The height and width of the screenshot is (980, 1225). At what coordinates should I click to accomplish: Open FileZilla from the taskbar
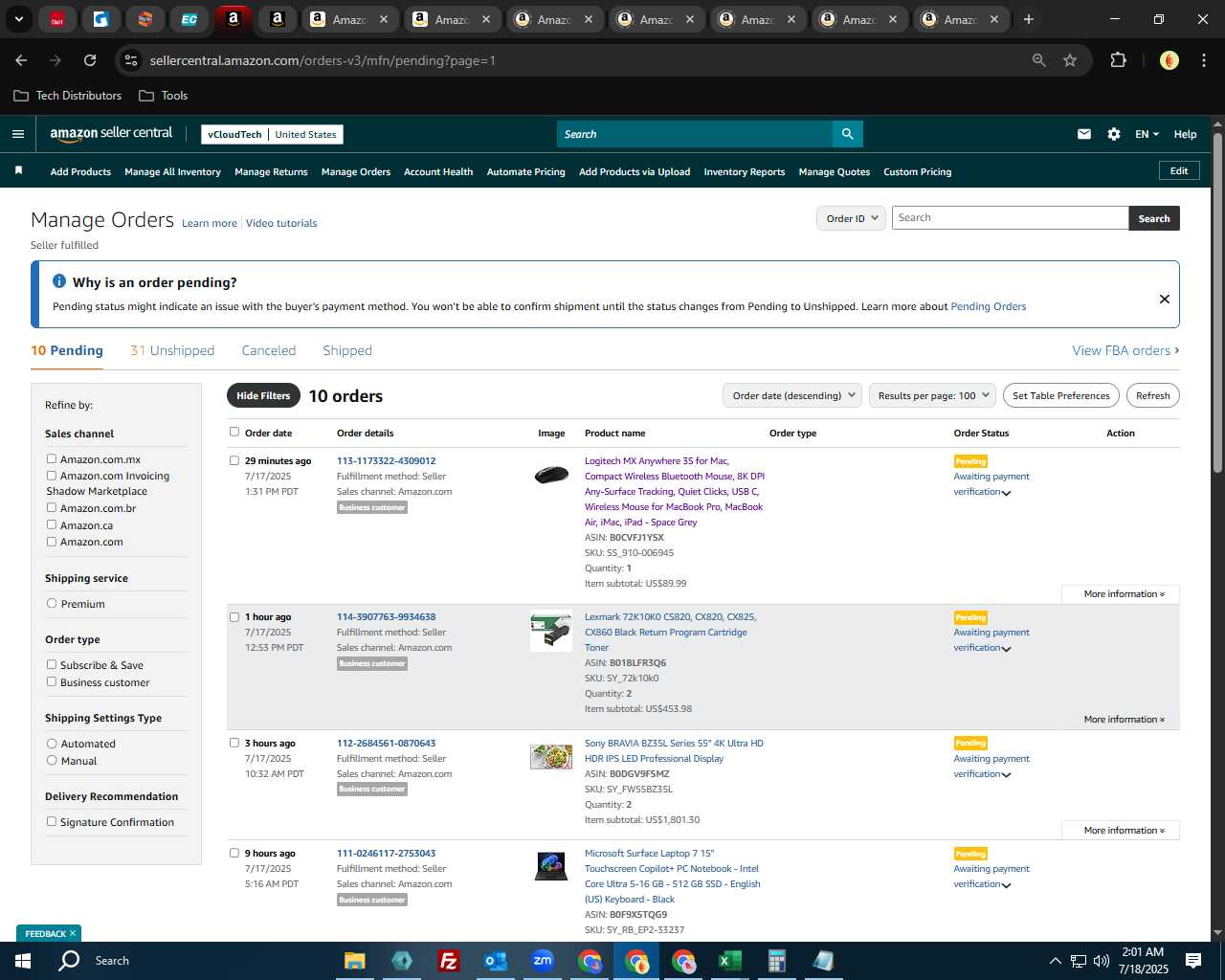pyautogui.click(x=448, y=961)
